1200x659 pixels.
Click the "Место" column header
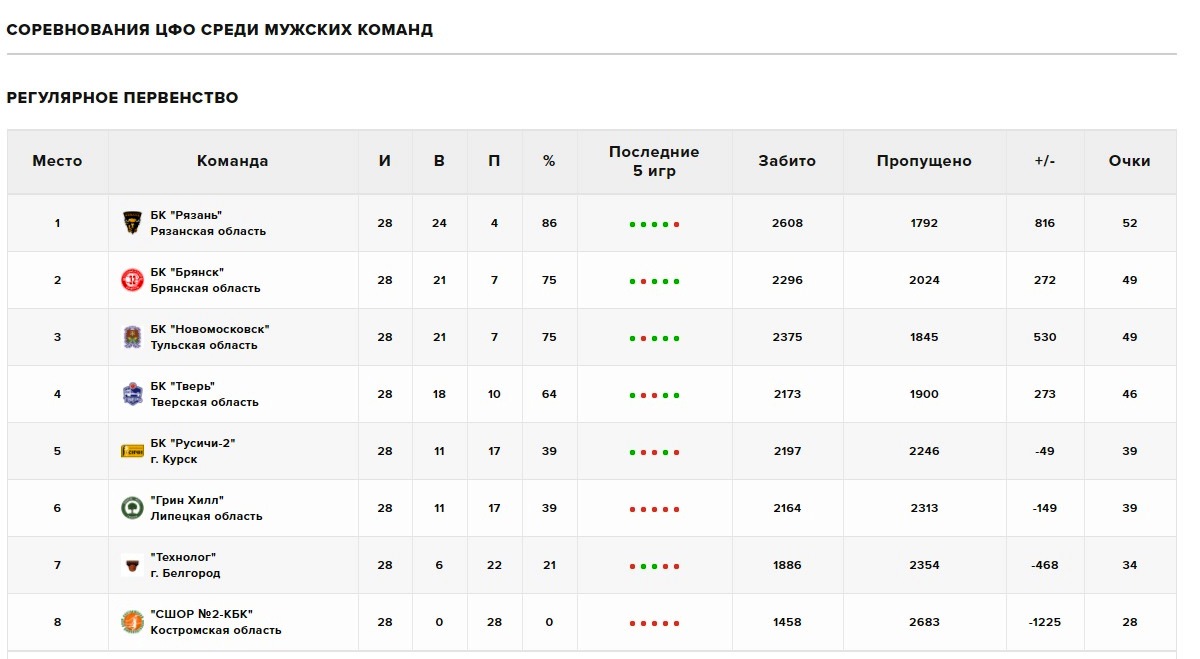(x=57, y=161)
